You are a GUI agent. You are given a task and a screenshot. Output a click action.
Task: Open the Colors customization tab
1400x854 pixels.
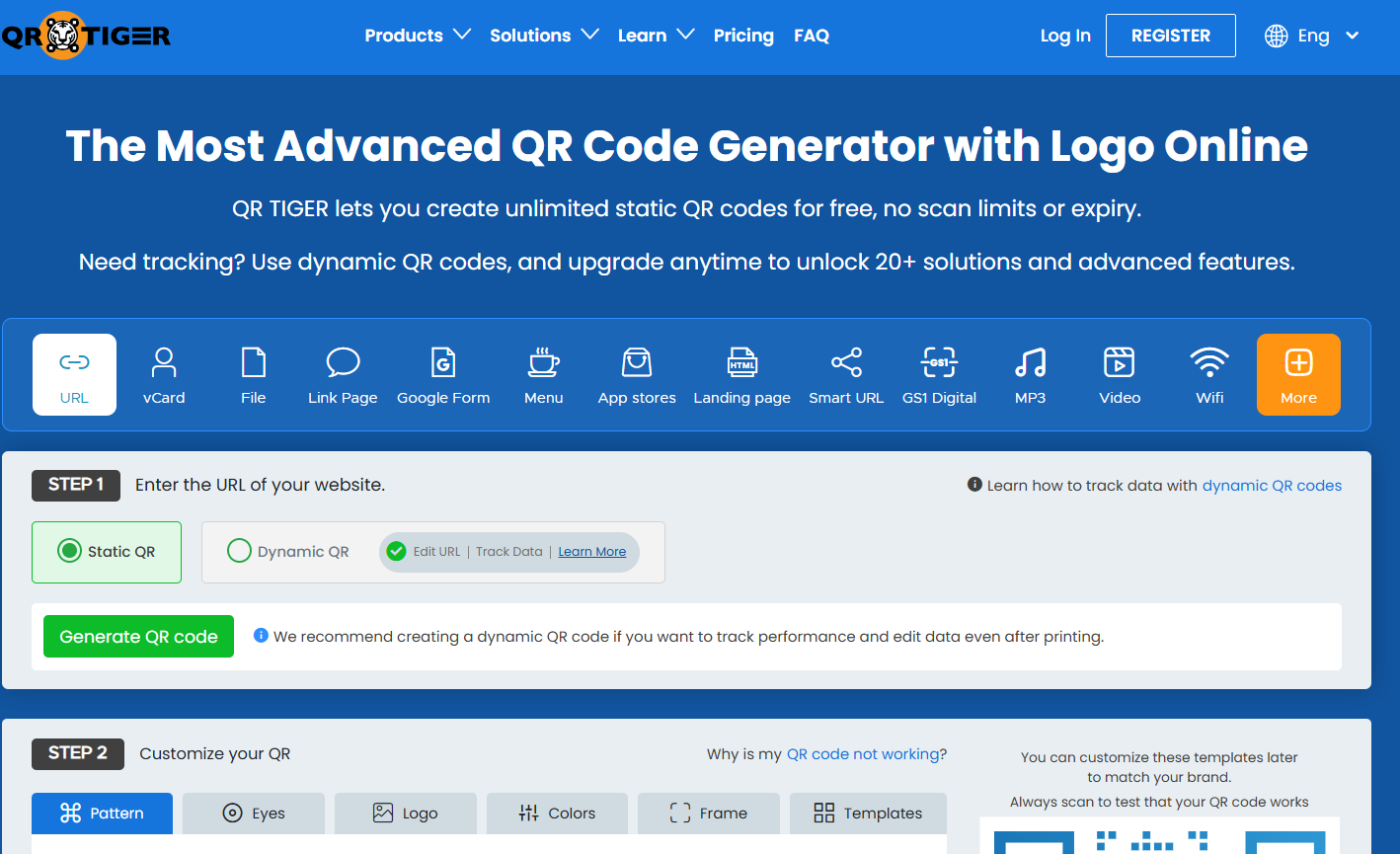coord(557,814)
